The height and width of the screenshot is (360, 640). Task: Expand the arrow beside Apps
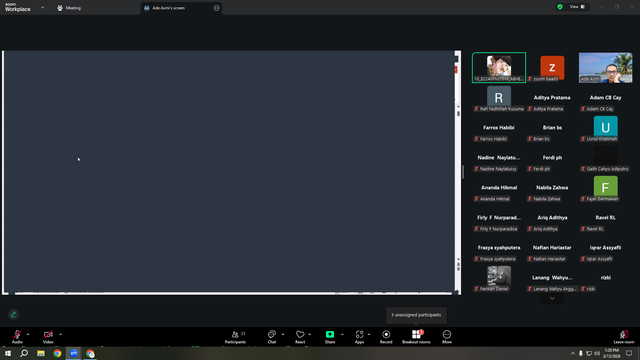tap(369, 334)
